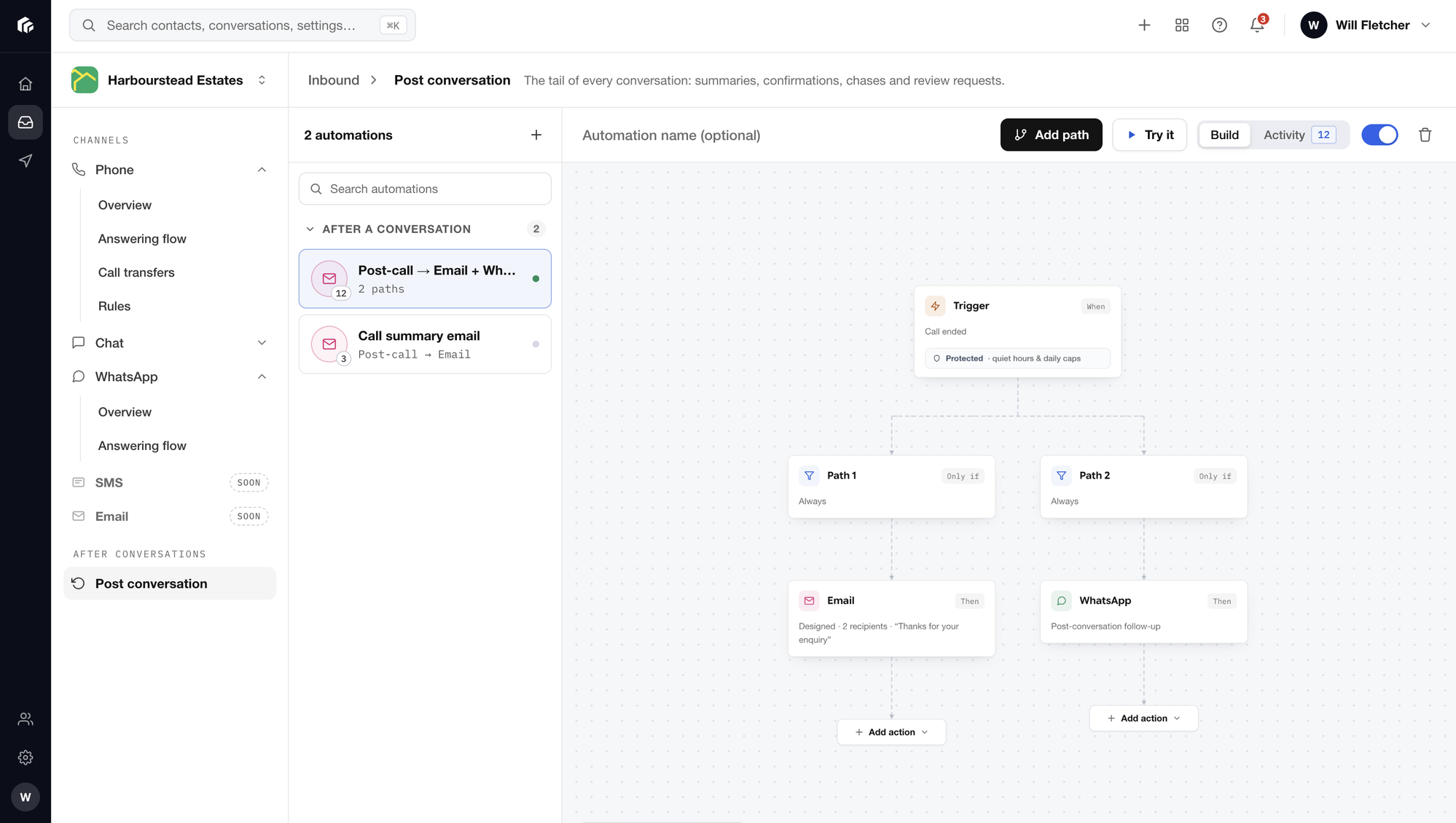Click the Try it button
Image resolution: width=1456 pixels, height=823 pixels.
(x=1149, y=135)
